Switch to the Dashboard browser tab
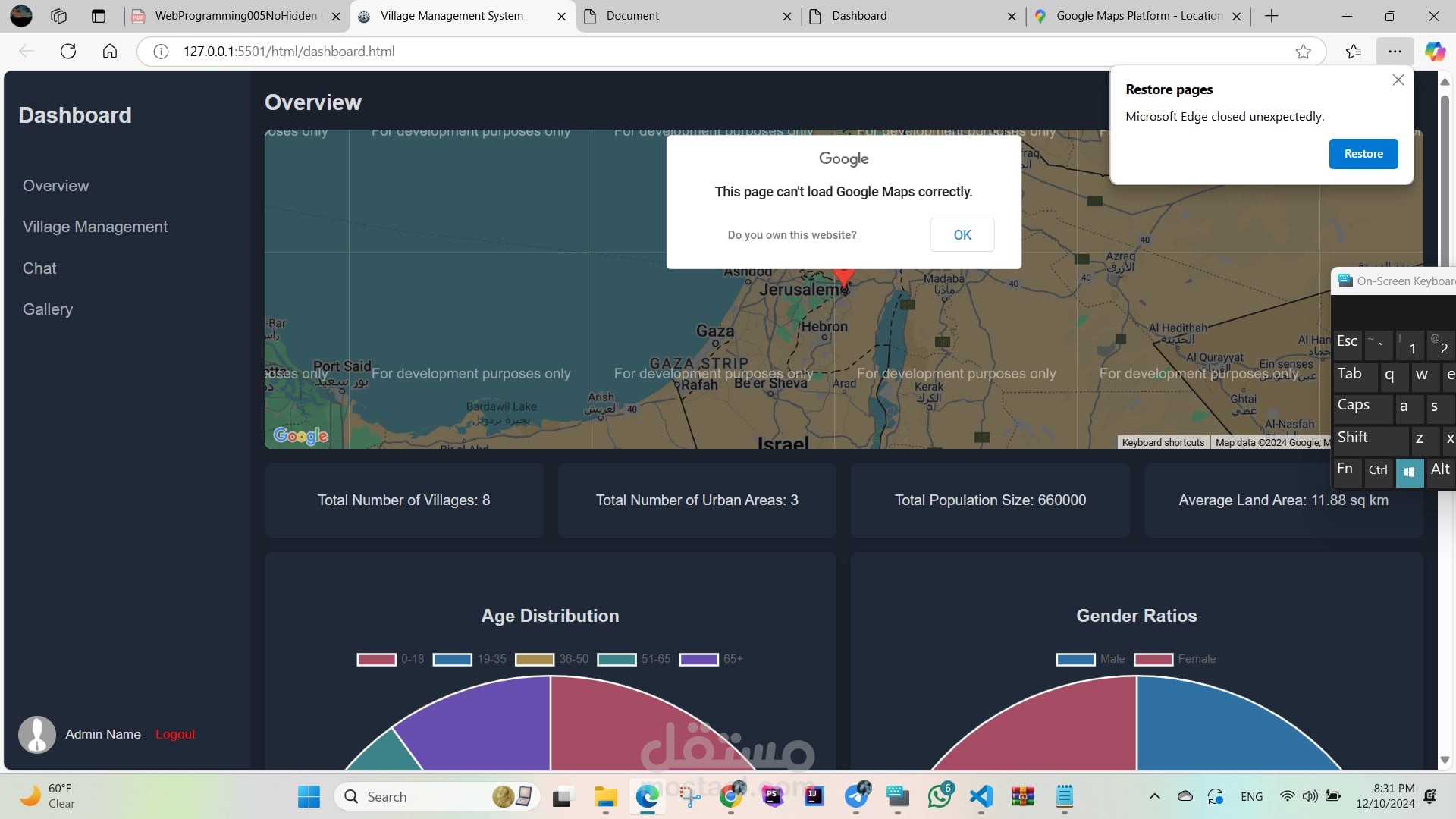This screenshot has width=1456, height=819. (x=914, y=16)
